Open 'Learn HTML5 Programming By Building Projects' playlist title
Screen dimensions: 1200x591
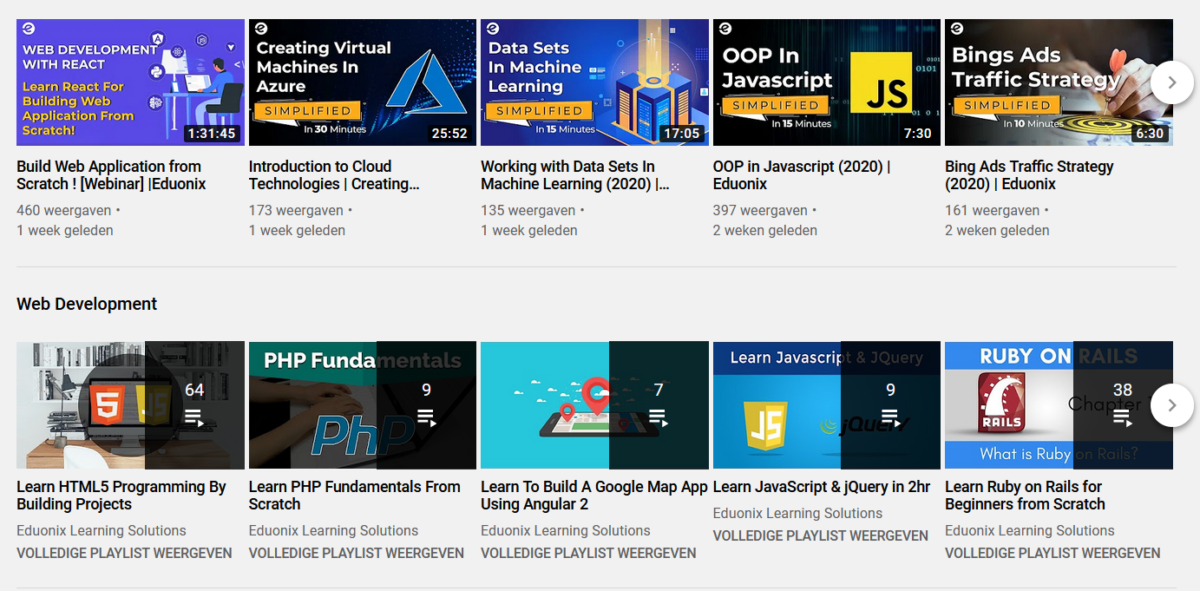[x=122, y=495]
